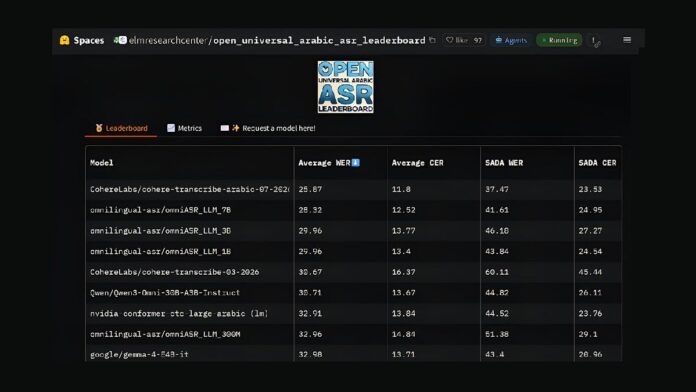Click the 97 likes count

(x=478, y=40)
